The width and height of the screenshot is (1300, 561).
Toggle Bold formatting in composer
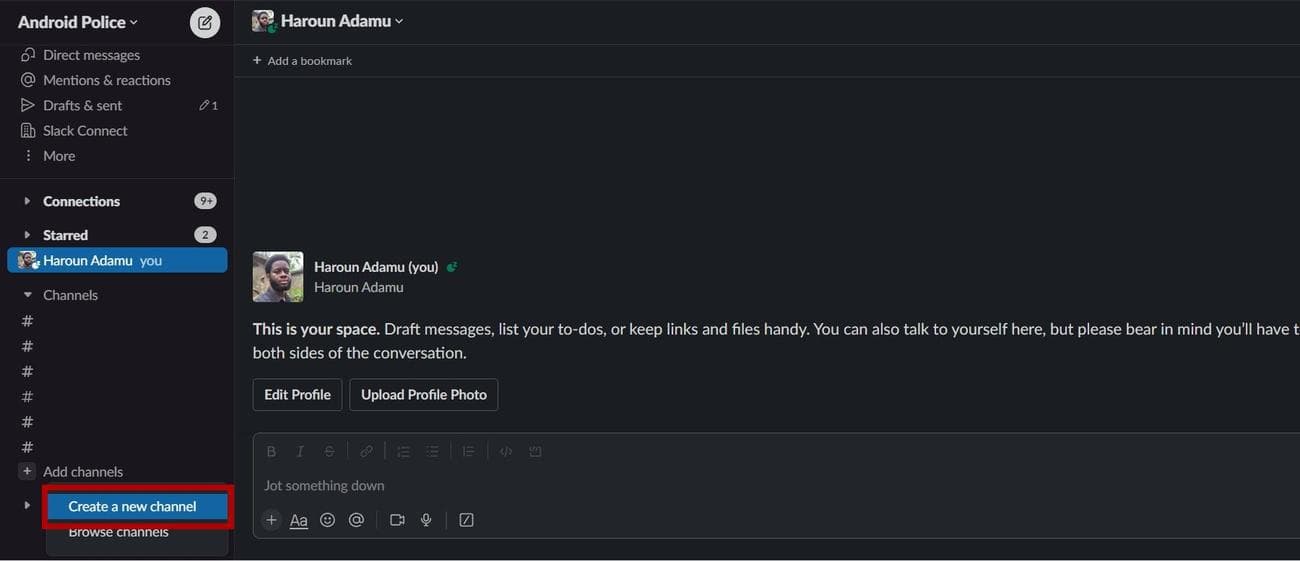click(x=271, y=451)
